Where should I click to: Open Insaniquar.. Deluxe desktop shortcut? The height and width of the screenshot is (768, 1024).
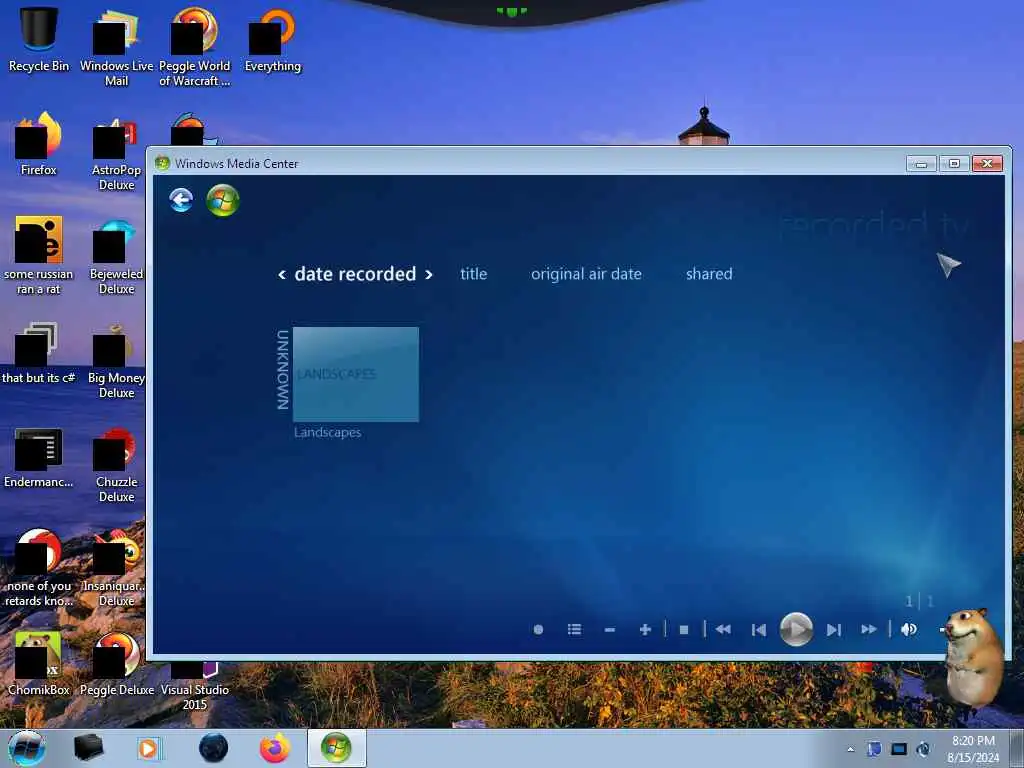point(116,567)
